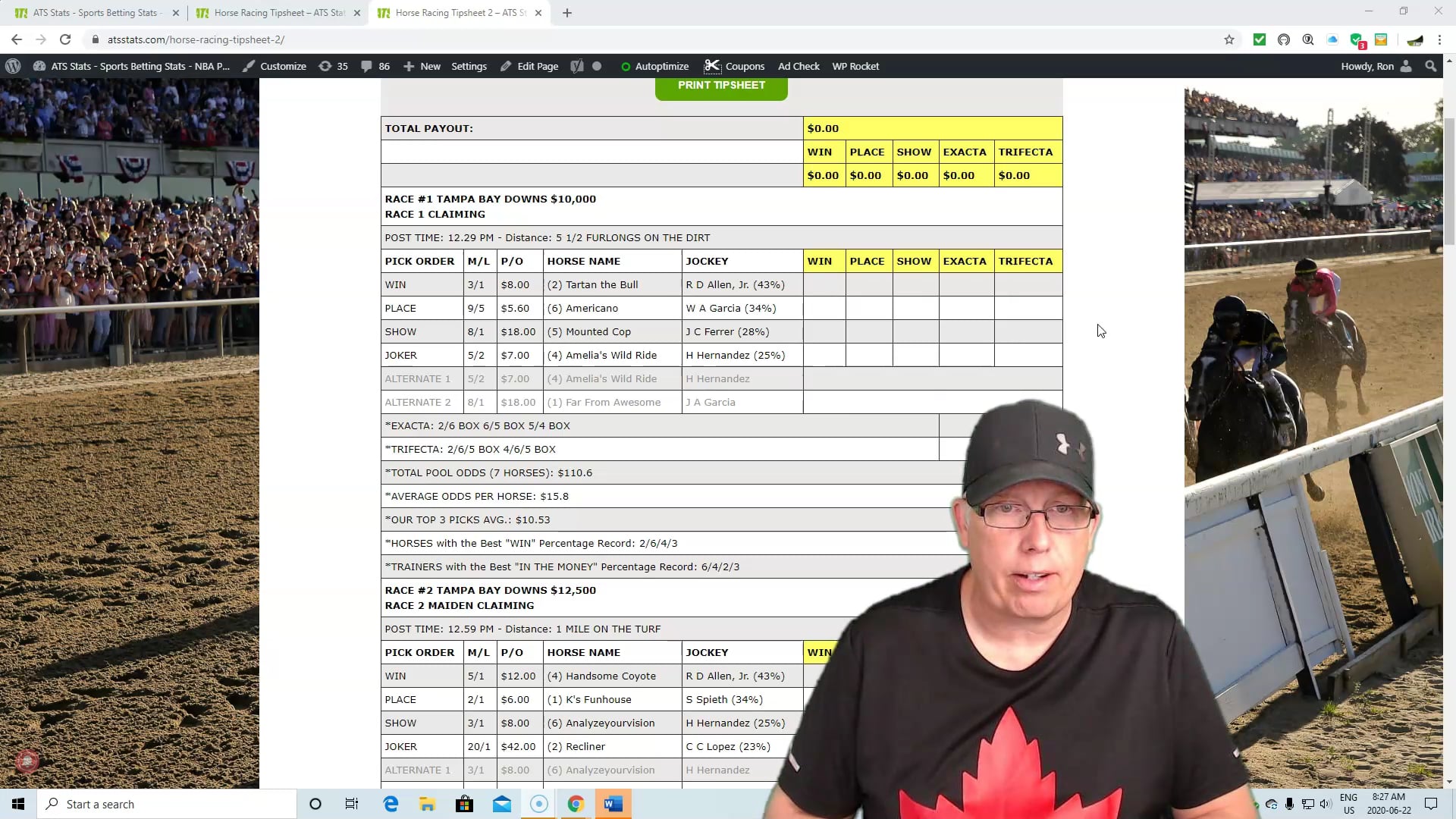Screen dimensions: 1456x819
Task: Click the Windows taskbar search box
Action: 167,804
